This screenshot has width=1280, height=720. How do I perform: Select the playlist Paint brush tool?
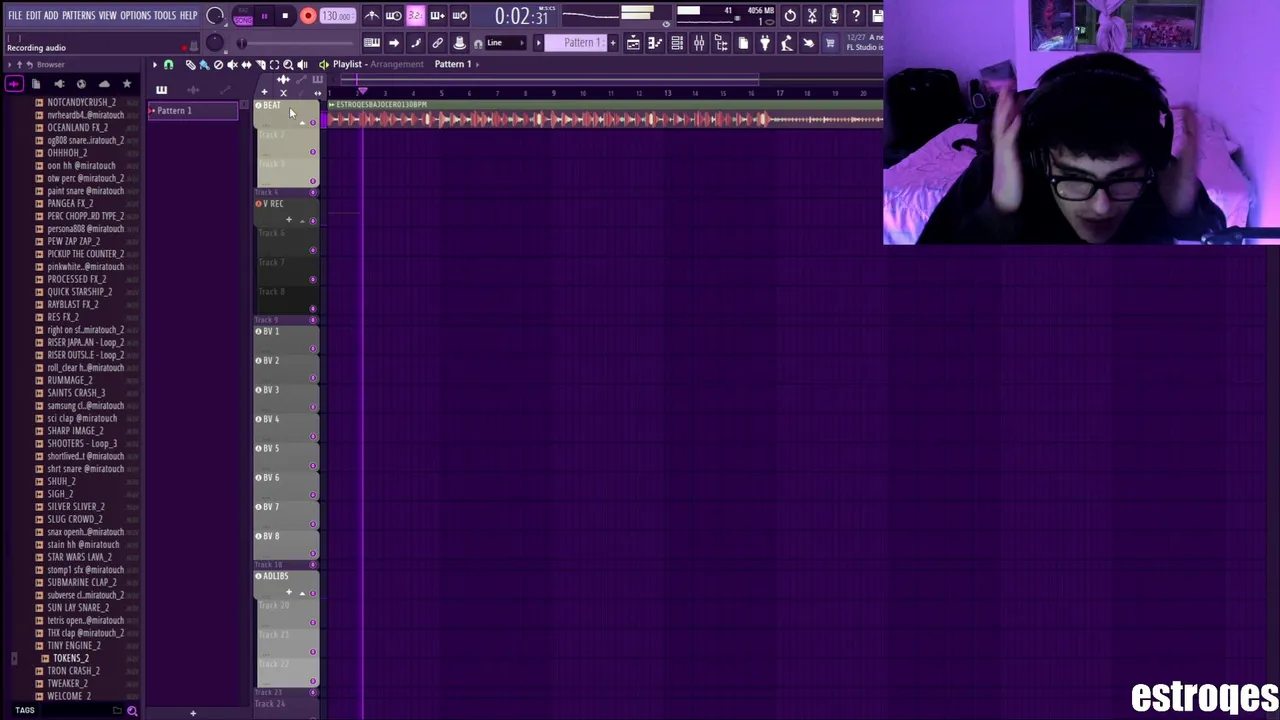pos(204,64)
